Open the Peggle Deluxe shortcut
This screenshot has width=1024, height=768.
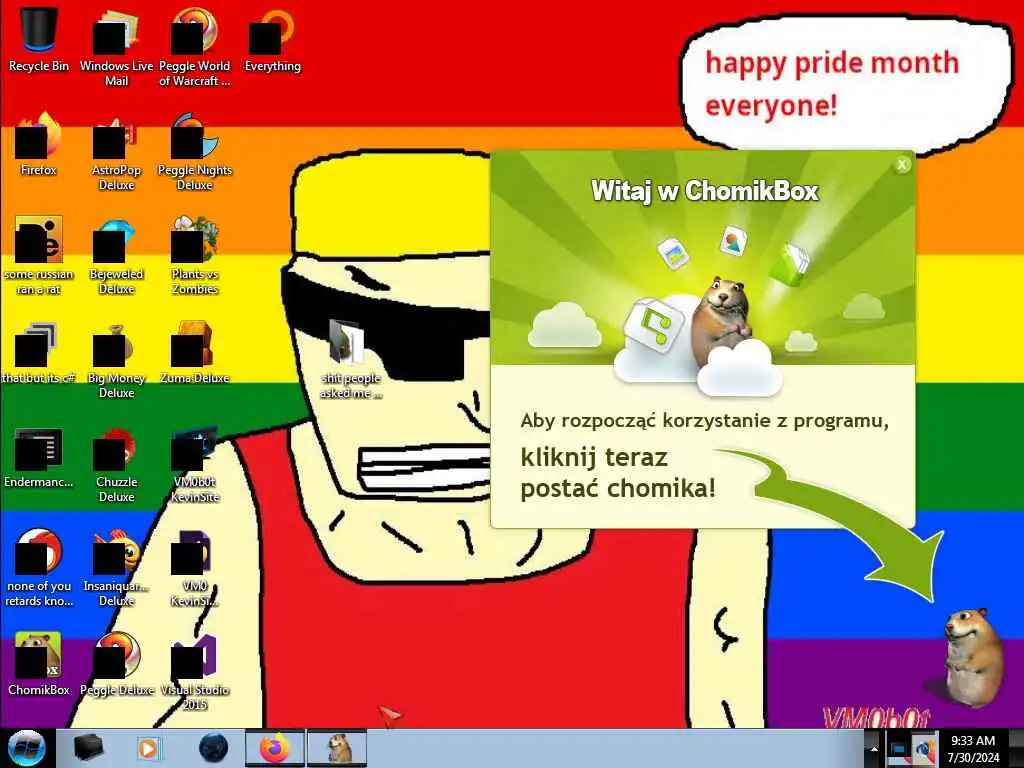pyautogui.click(x=116, y=665)
